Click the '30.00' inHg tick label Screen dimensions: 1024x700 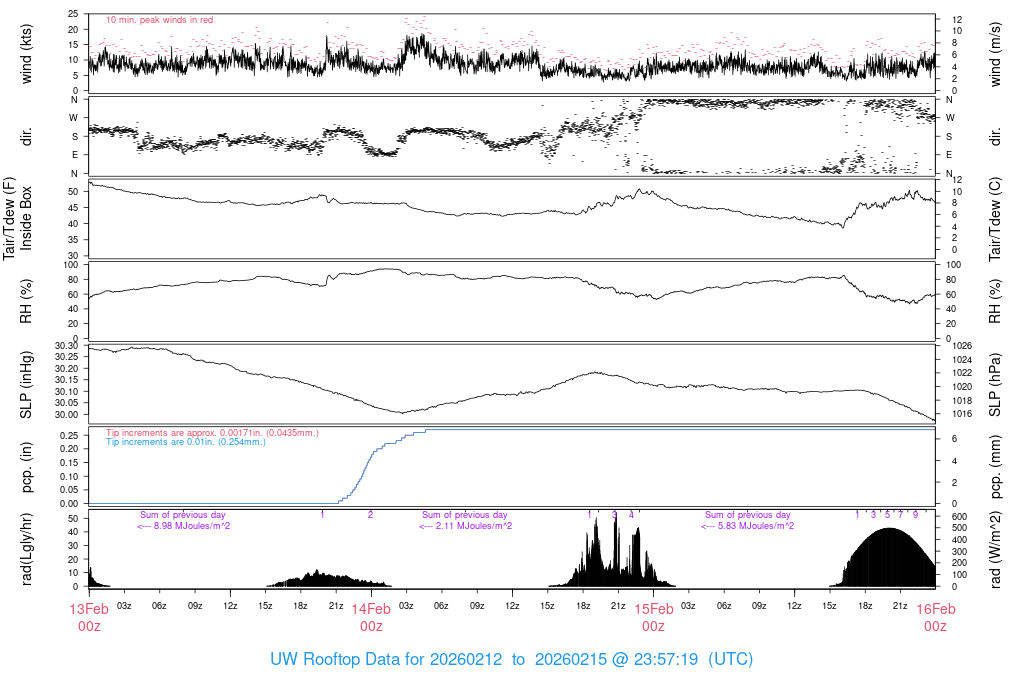[x=67, y=415]
